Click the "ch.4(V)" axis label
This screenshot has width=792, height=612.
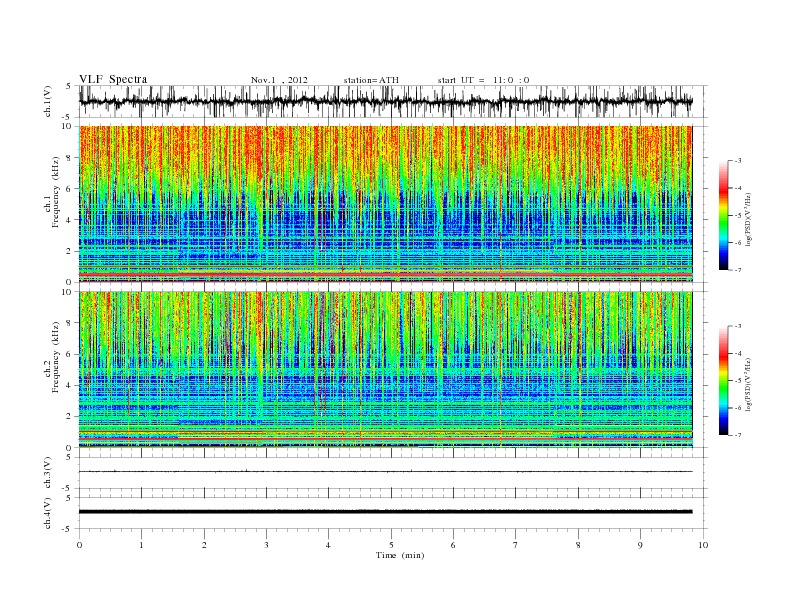(x=47, y=513)
